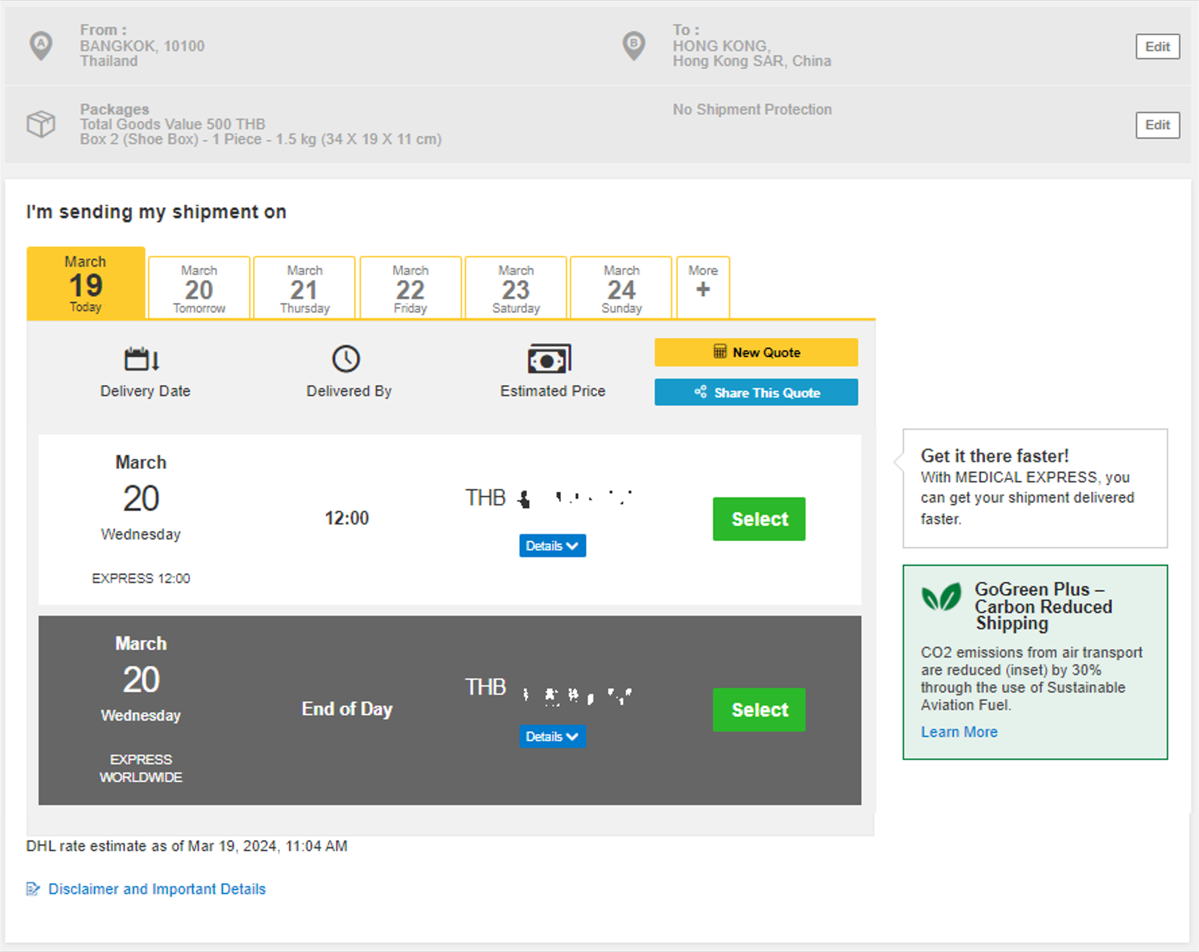Open Disclaimer and Important Details link
The image size is (1199, 952).
(x=157, y=889)
